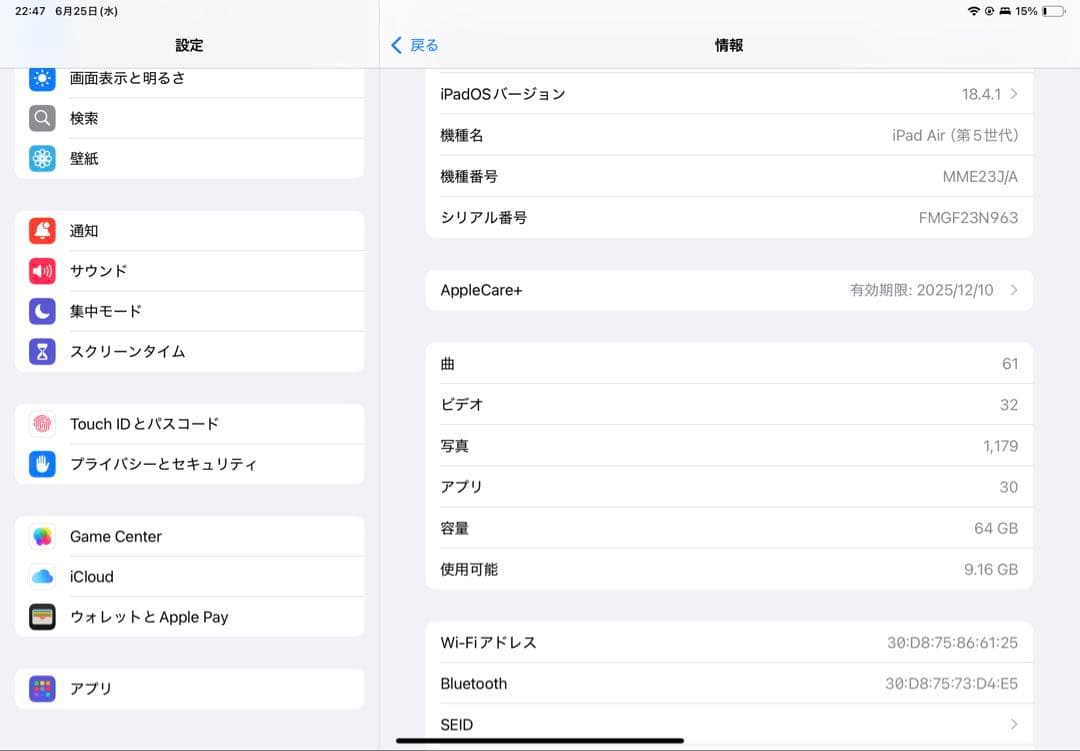Expand the iPadOSバージョン row chevron
The image size is (1080, 751).
click(x=1016, y=93)
